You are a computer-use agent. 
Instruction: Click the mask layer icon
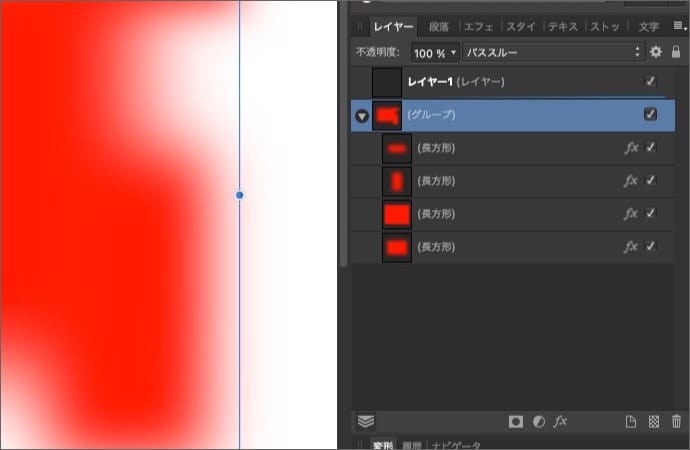click(x=516, y=422)
